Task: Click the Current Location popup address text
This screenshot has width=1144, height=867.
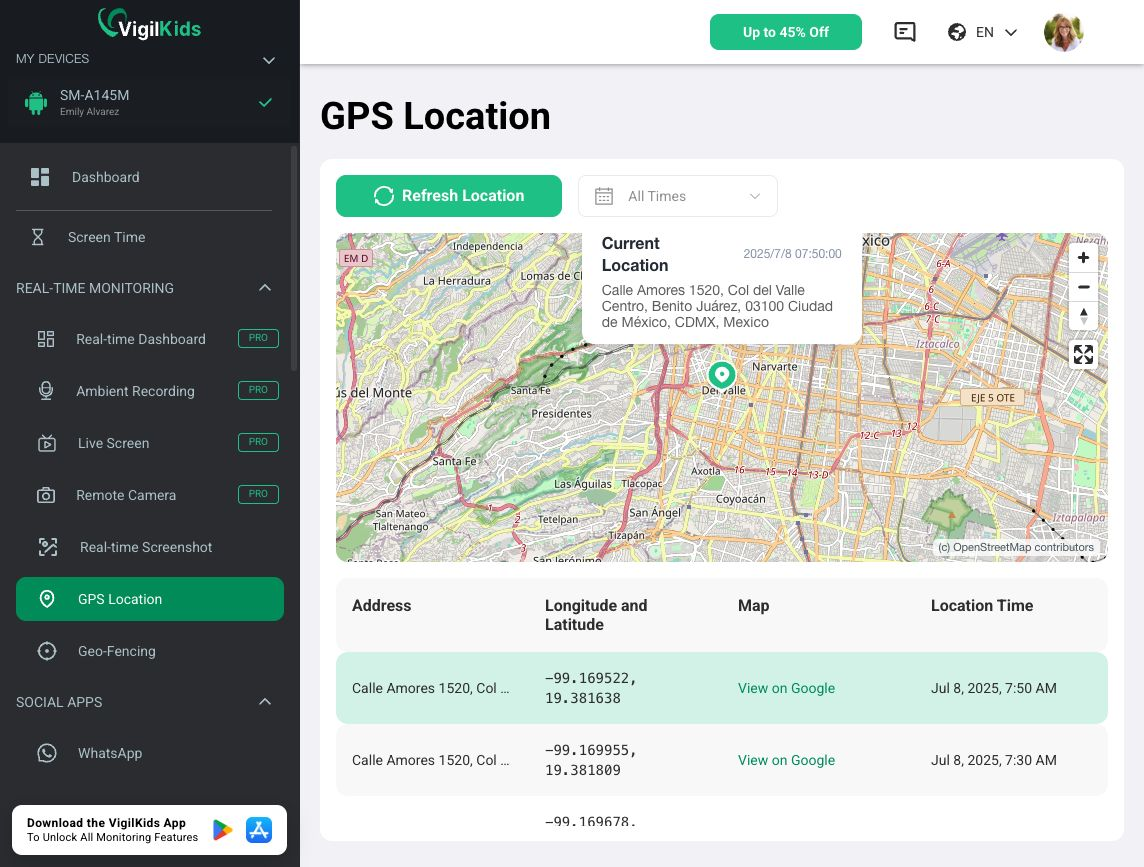Action: (x=716, y=307)
